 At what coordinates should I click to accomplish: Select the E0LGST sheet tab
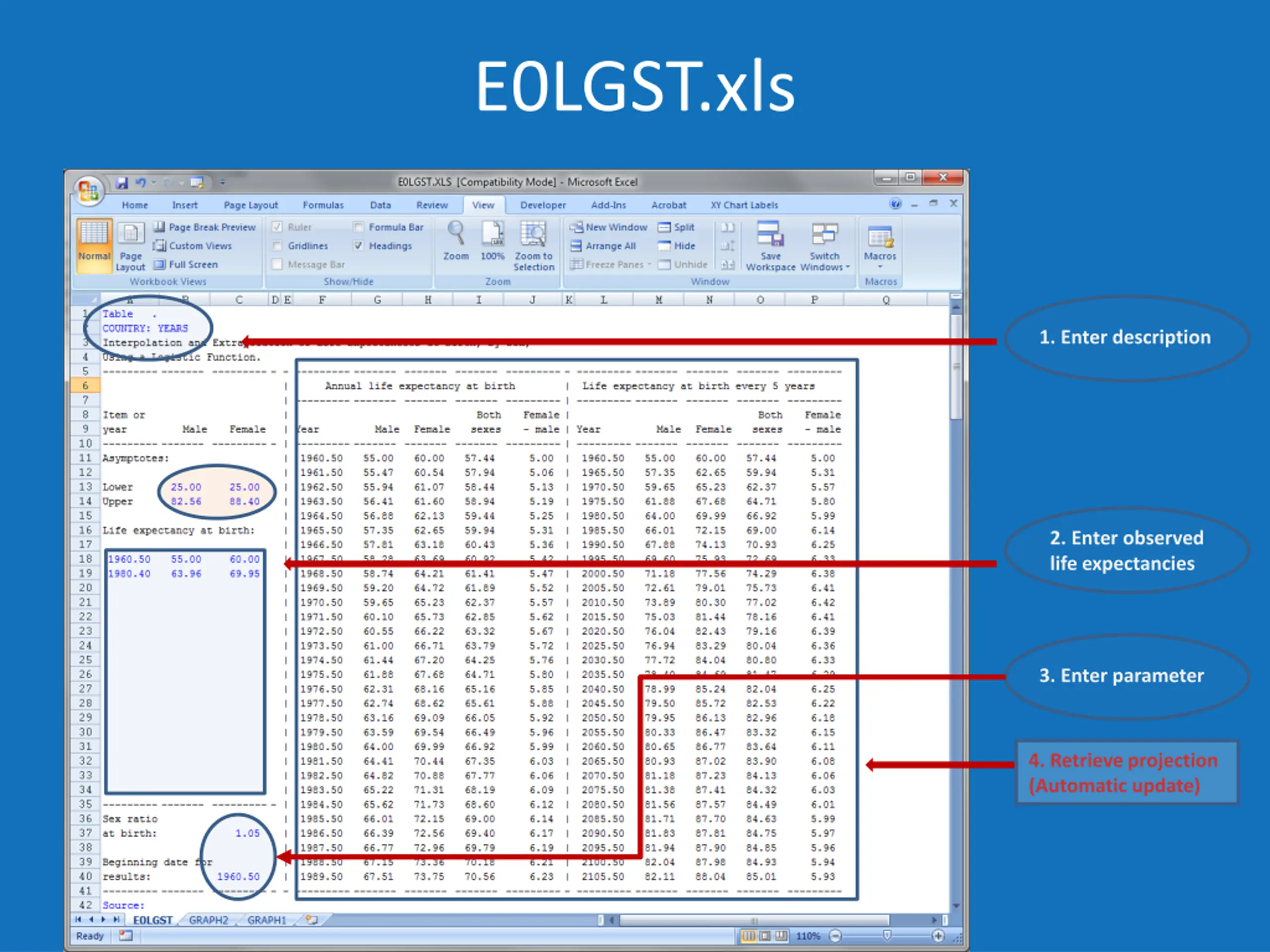pos(153,920)
